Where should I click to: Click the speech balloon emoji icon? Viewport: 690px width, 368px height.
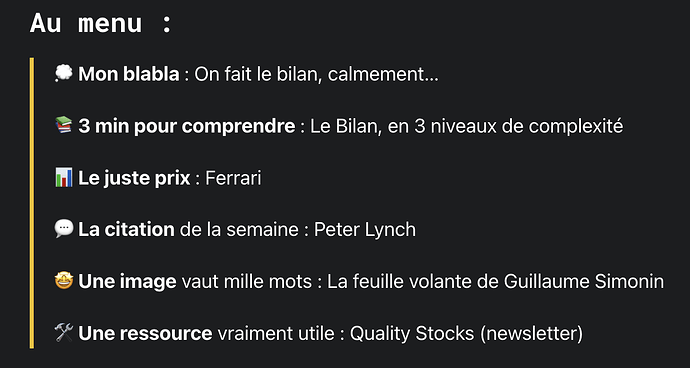click(x=64, y=229)
